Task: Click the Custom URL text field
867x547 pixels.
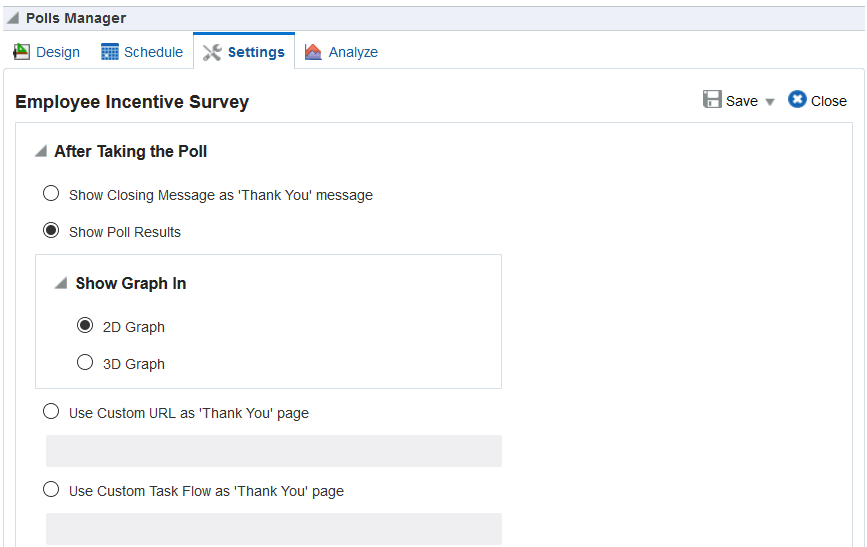Action: click(x=273, y=451)
